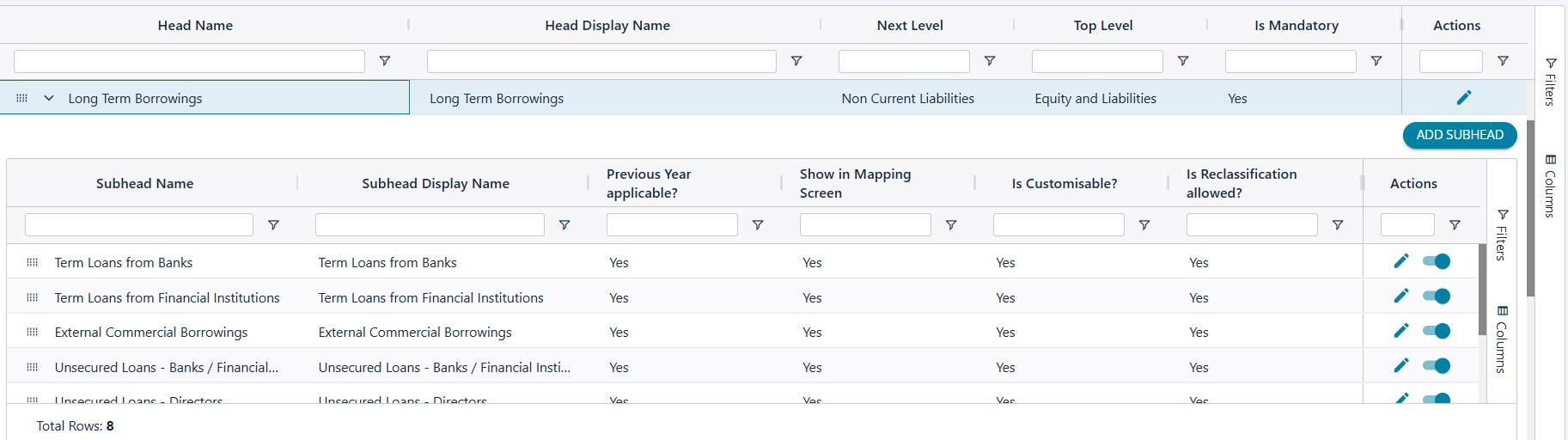
Task: Click drag handle of Long Term Borrowings row
Action: point(22,99)
